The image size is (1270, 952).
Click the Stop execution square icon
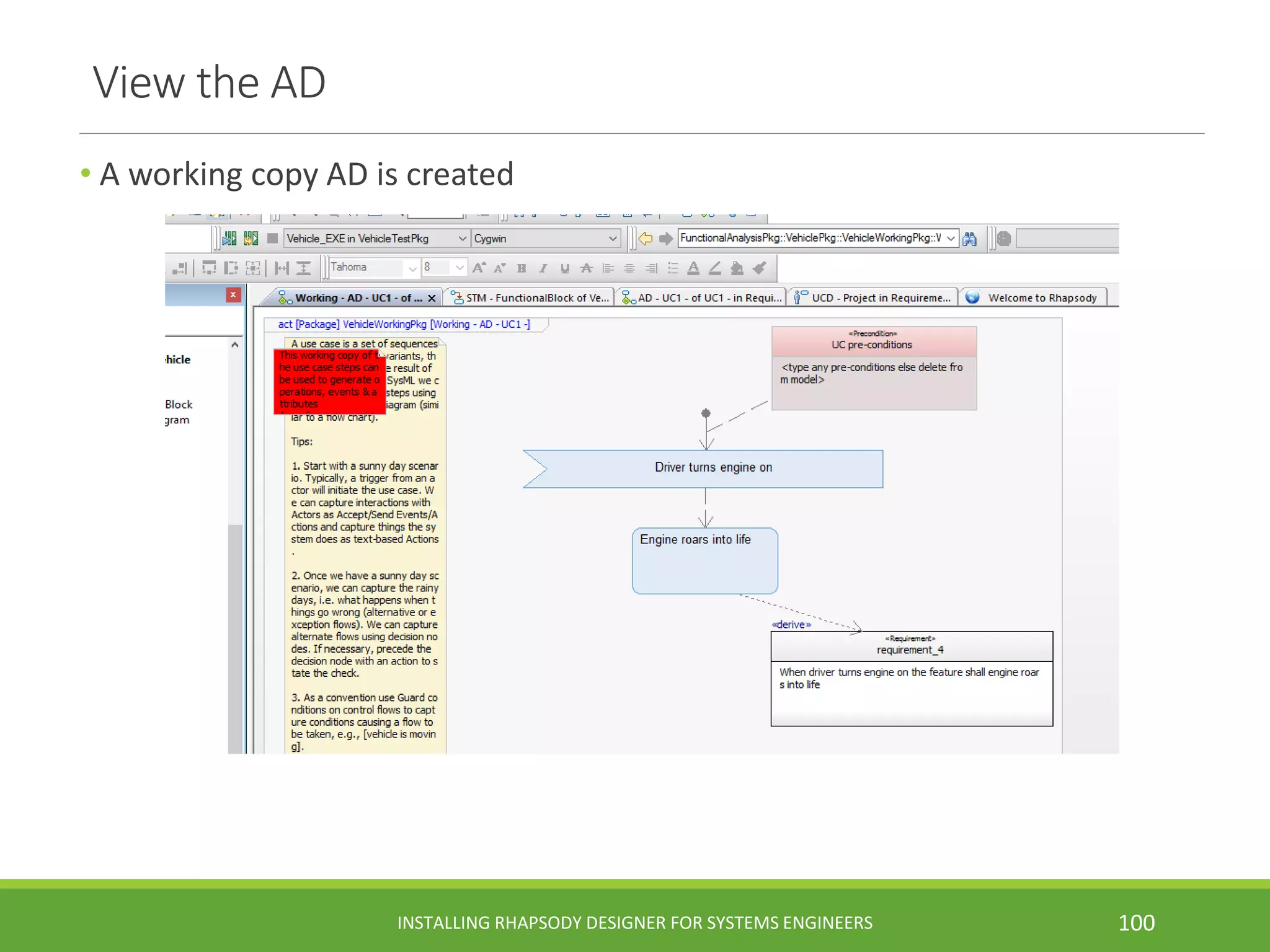272,239
